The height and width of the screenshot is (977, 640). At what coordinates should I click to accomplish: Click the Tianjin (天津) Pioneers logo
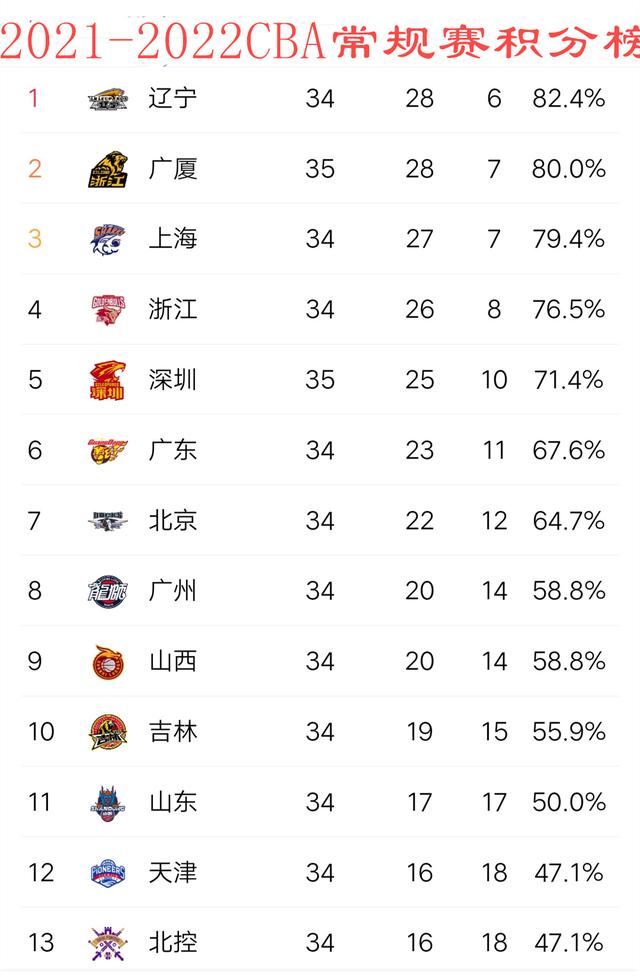[108, 873]
